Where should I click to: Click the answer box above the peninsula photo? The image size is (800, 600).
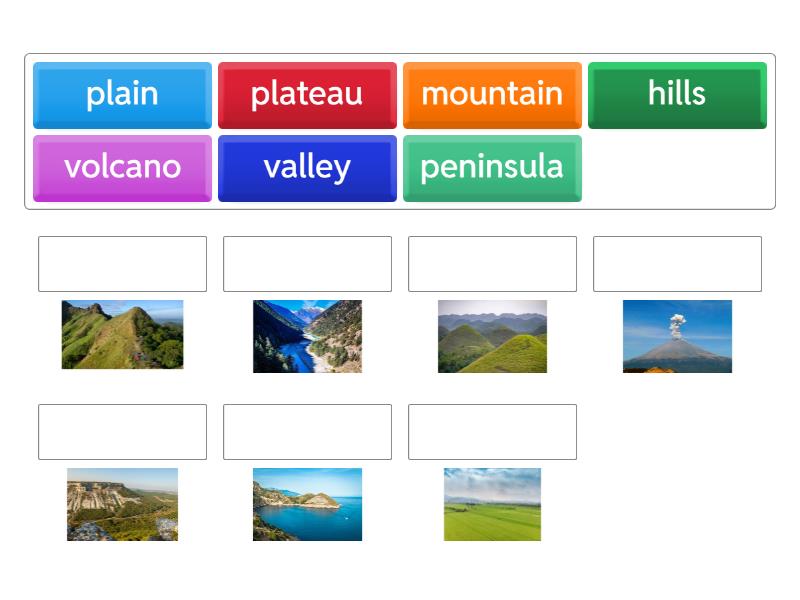click(x=307, y=431)
